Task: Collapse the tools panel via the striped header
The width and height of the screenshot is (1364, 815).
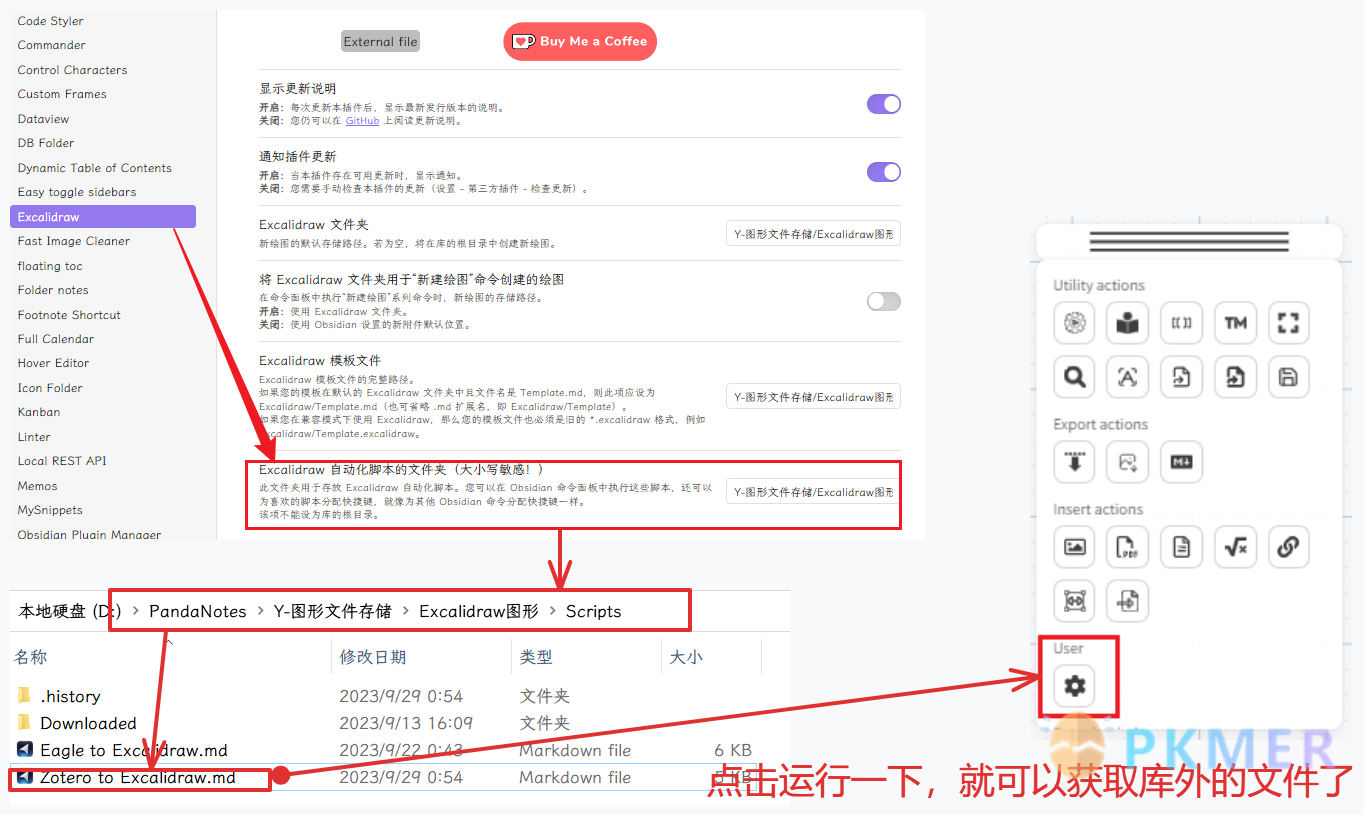Action: [x=1189, y=241]
